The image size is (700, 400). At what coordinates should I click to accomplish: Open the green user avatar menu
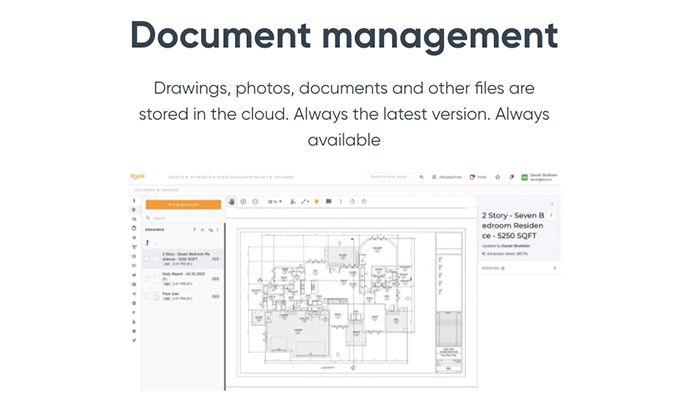(x=525, y=177)
